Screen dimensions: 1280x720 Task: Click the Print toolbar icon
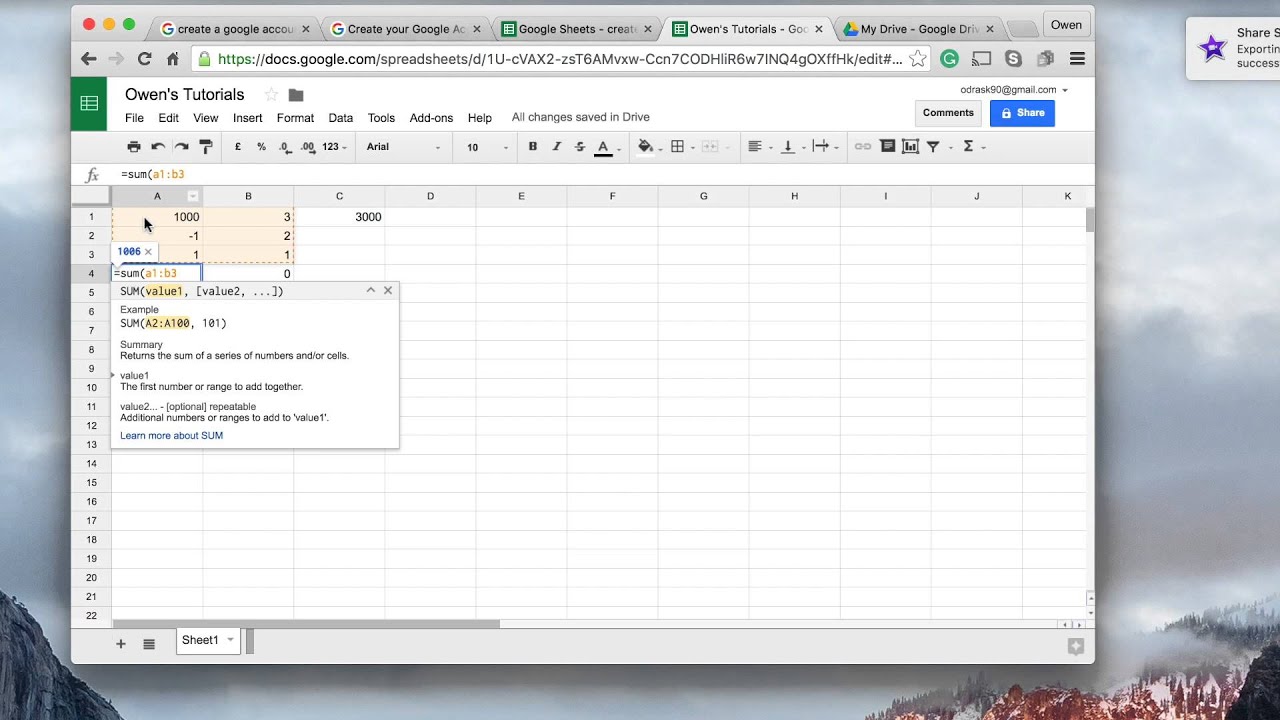134,147
